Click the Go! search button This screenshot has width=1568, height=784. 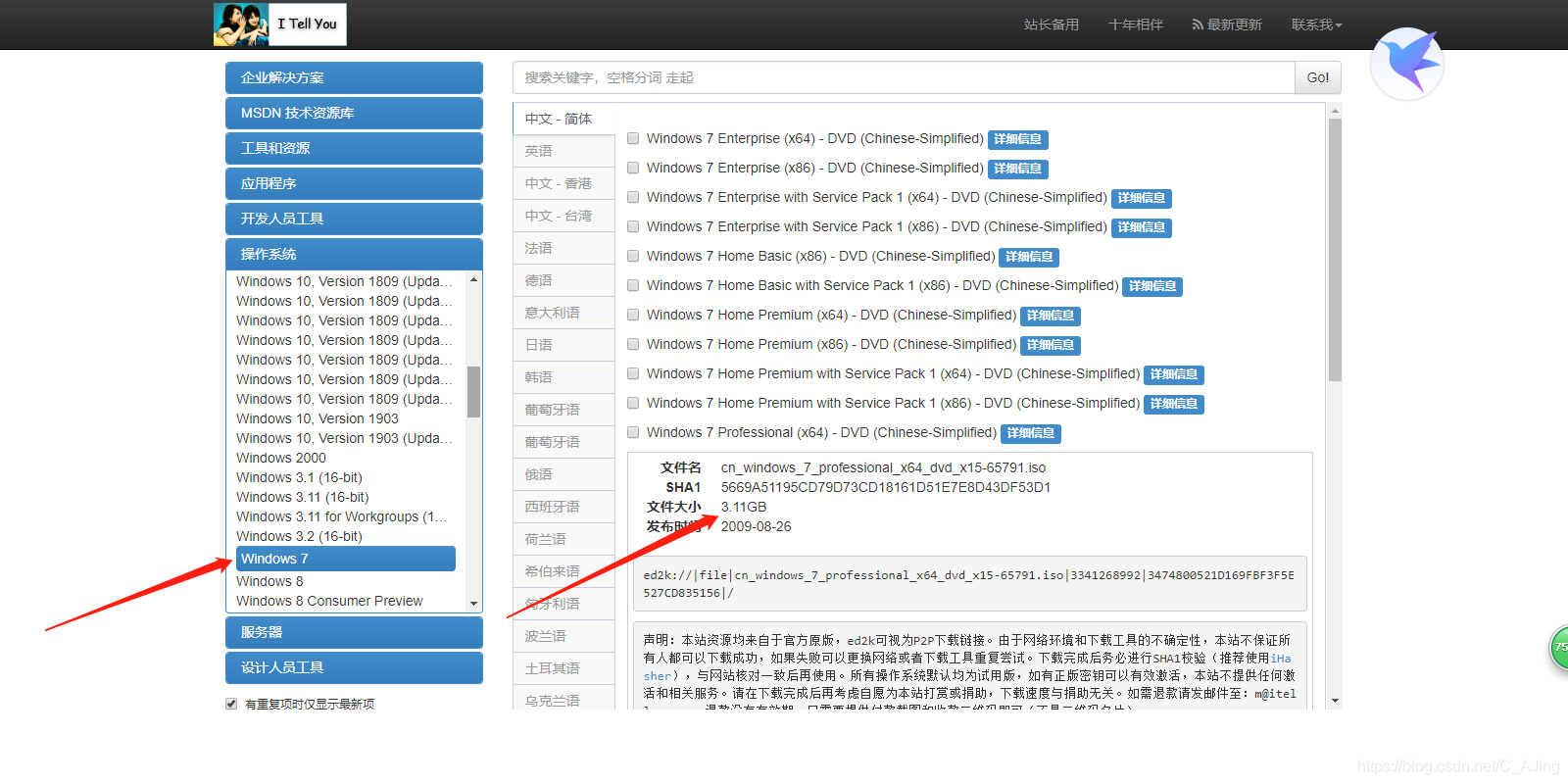pyautogui.click(x=1318, y=77)
